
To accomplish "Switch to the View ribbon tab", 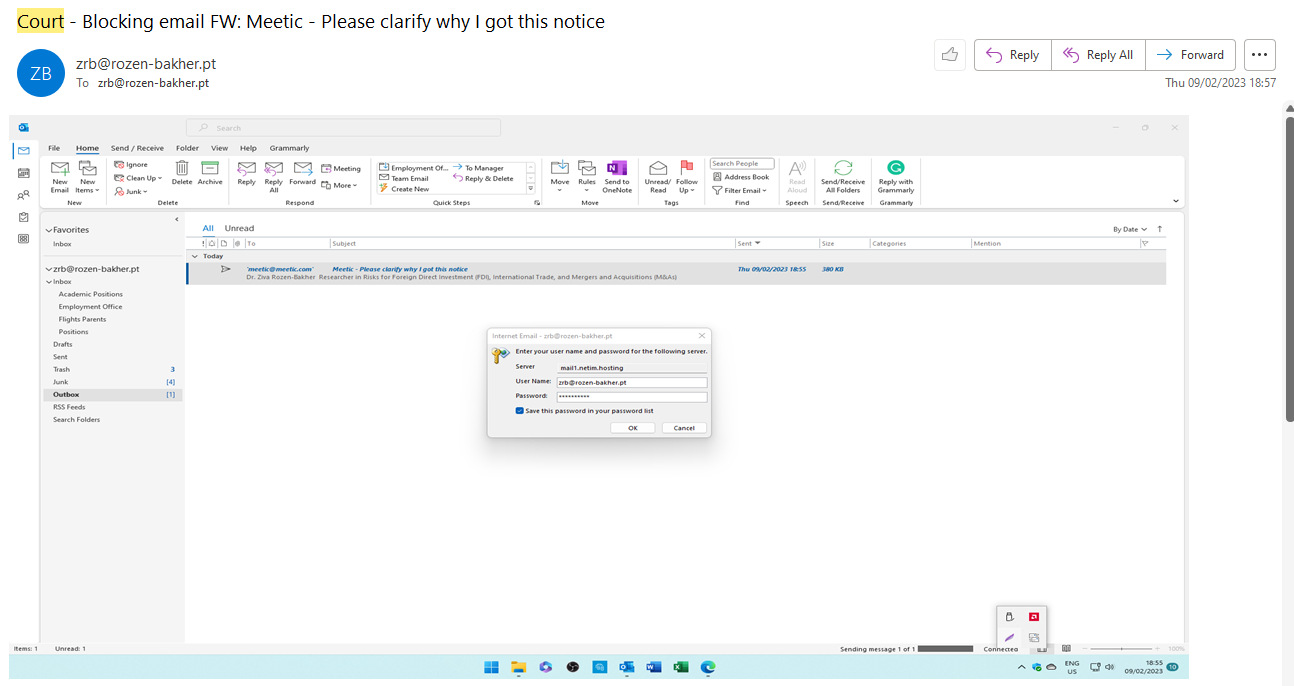I will (220, 148).
